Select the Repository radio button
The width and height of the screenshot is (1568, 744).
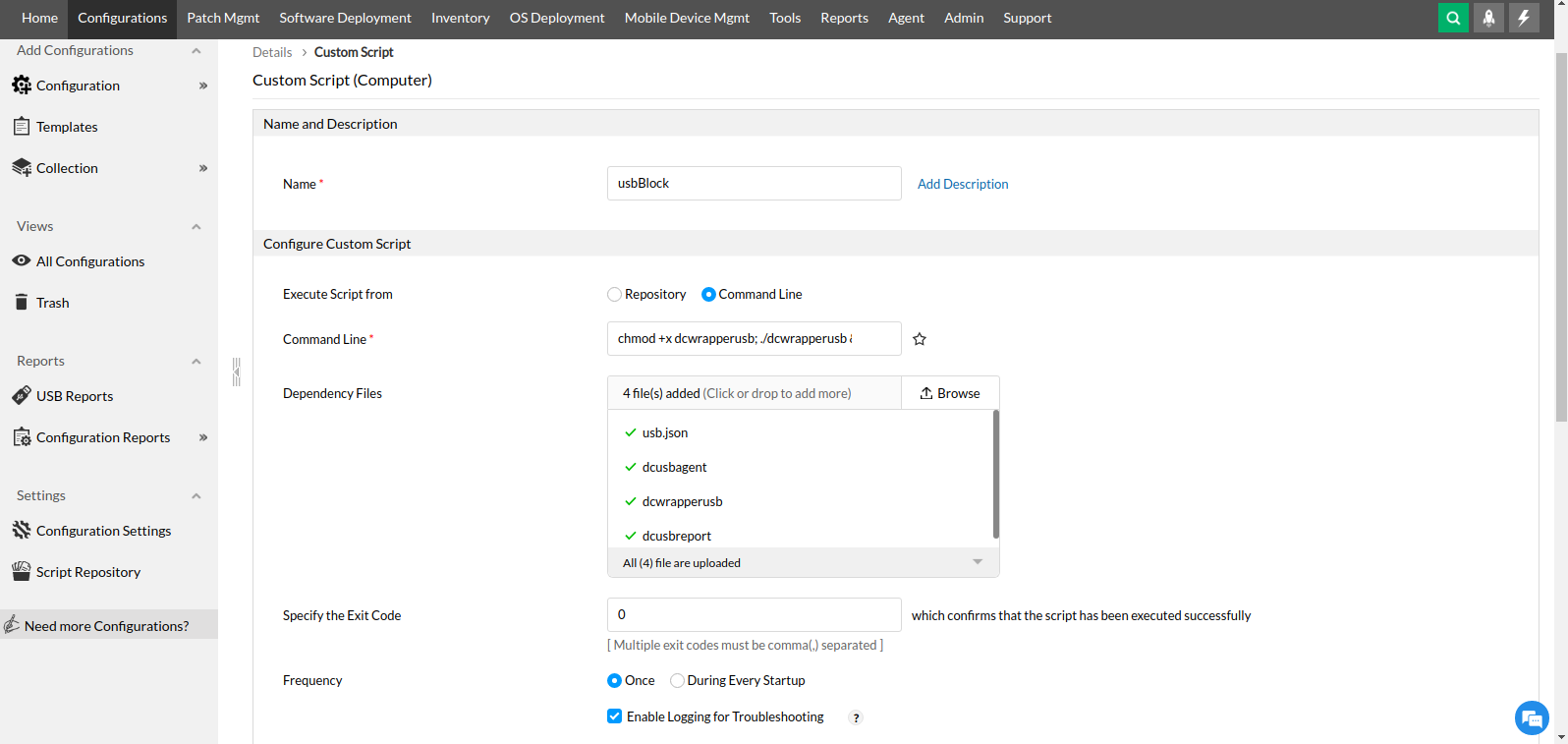pyautogui.click(x=615, y=295)
